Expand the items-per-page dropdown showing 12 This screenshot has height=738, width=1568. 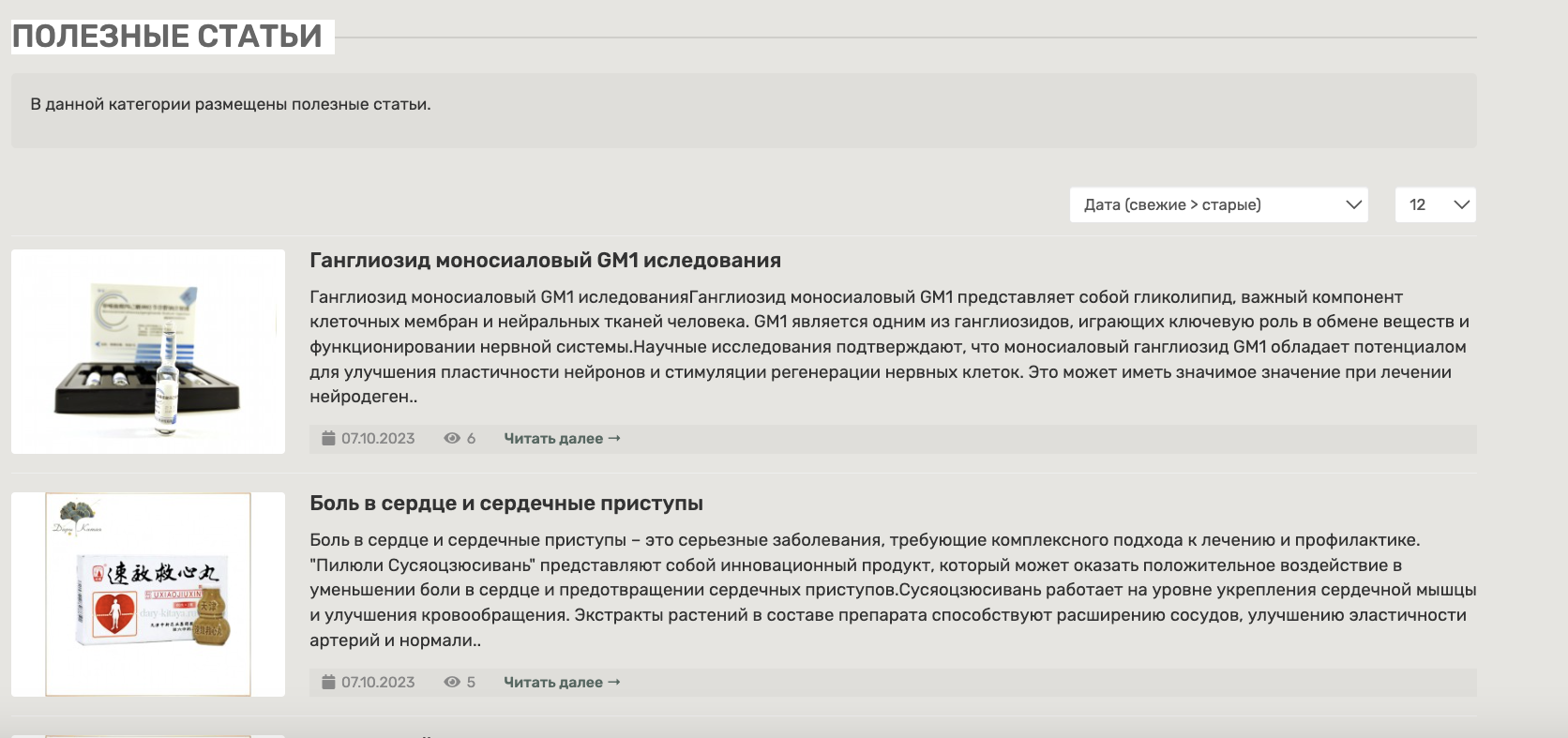[x=1435, y=204]
